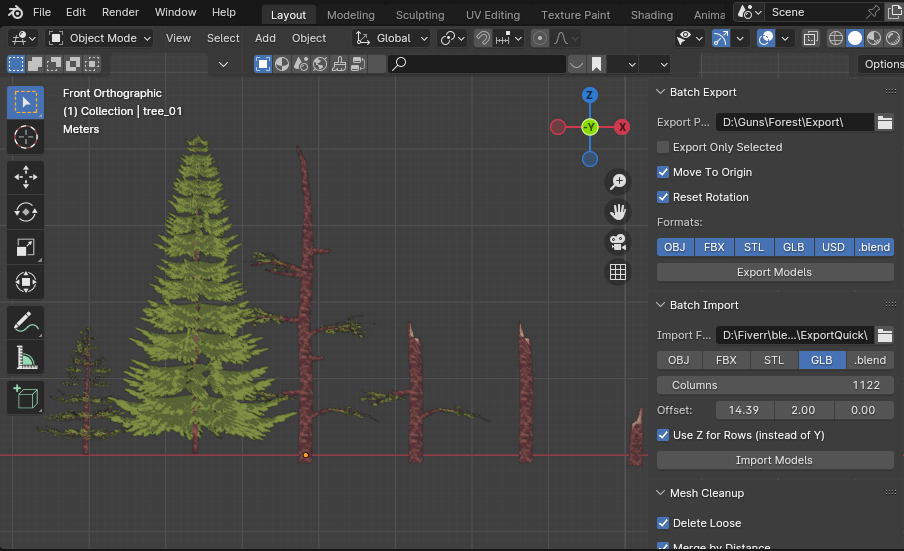The image size is (904, 551).
Task: Open the viewport Add menu
Action: coord(265,38)
